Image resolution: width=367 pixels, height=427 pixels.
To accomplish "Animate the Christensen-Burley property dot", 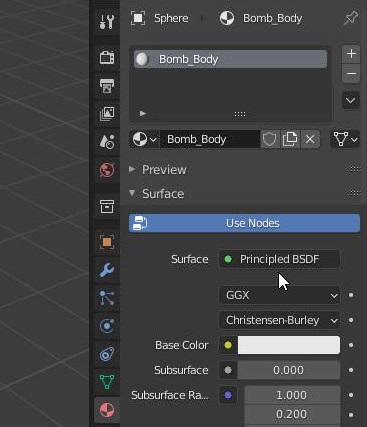I will pos(351,320).
